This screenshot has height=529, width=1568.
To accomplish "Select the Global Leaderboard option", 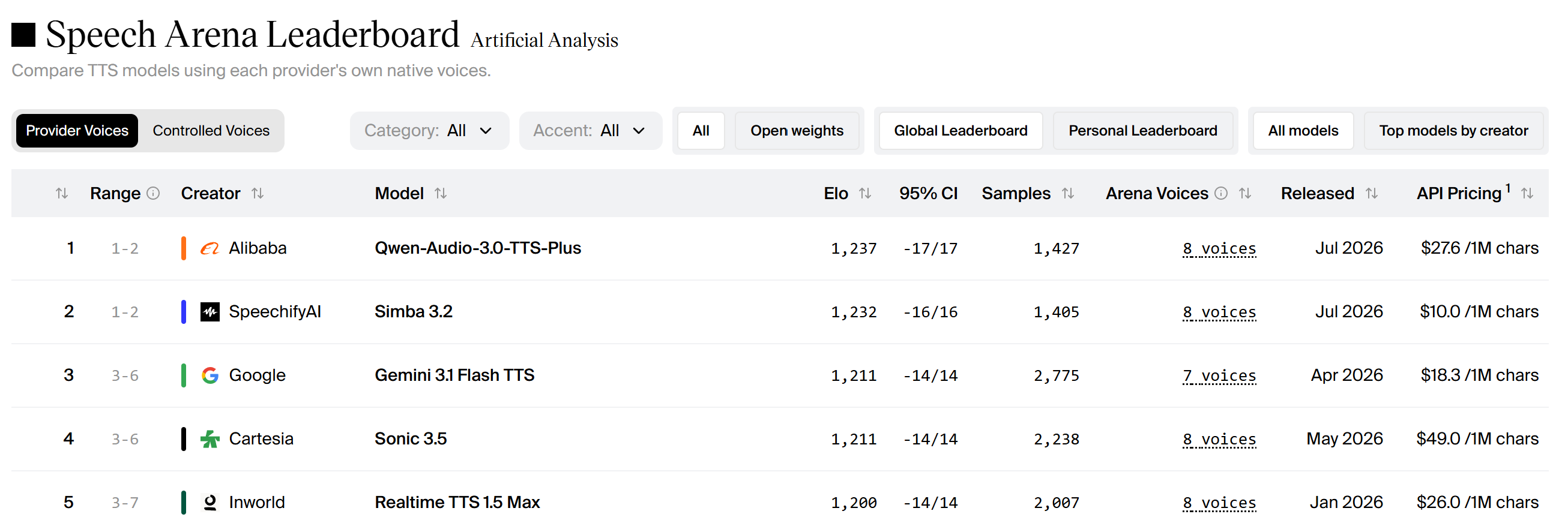I will click(x=960, y=131).
